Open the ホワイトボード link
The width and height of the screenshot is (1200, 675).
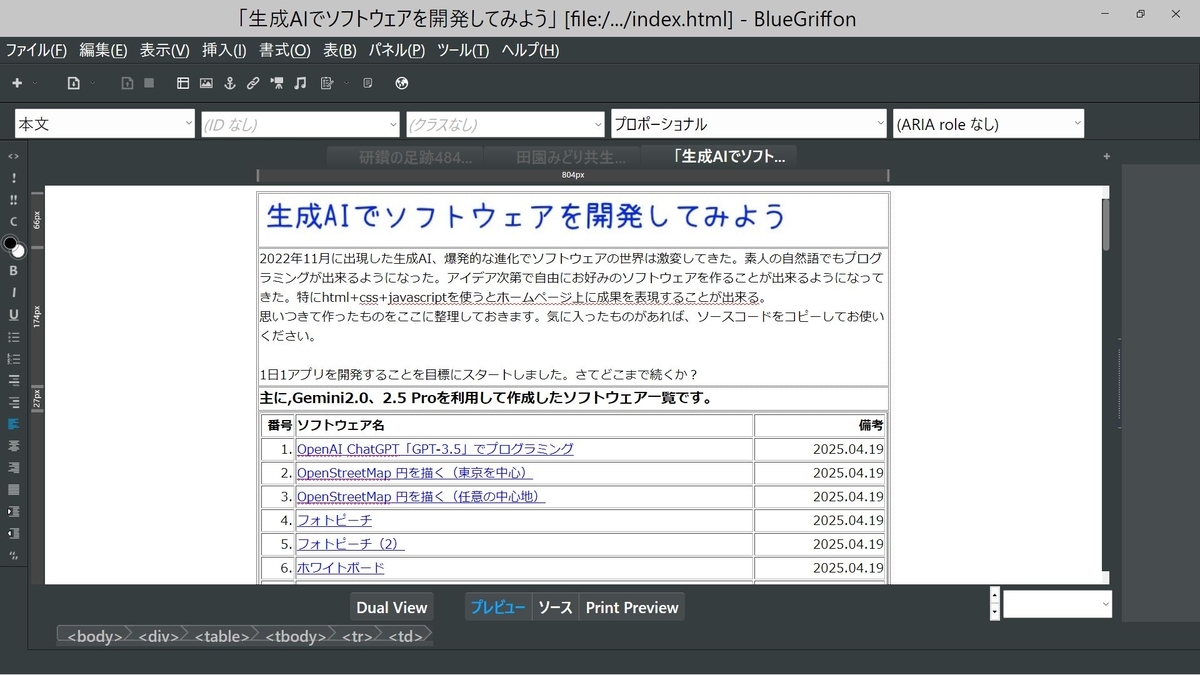[340, 568]
